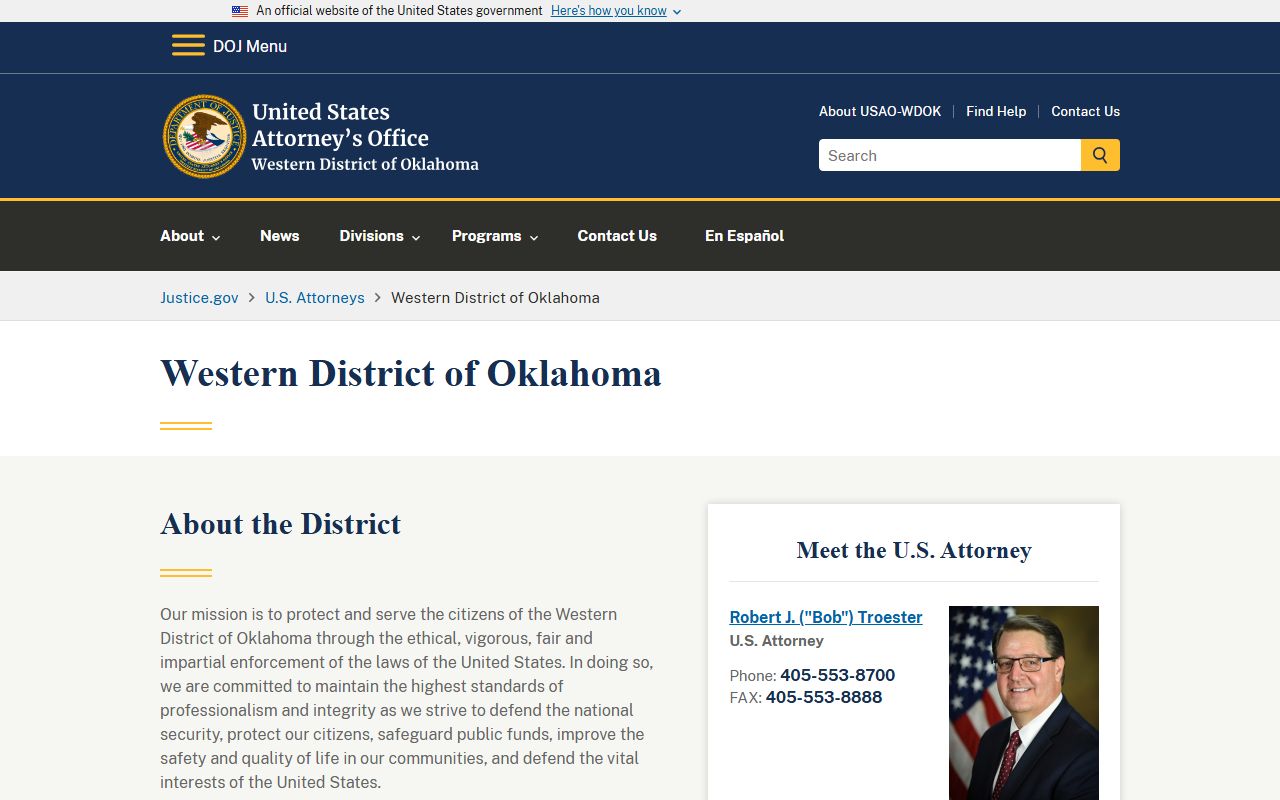Expand the About menu dropdown
Image resolution: width=1280 pixels, height=800 pixels.
pyautogui.click(x=190, y=236)
